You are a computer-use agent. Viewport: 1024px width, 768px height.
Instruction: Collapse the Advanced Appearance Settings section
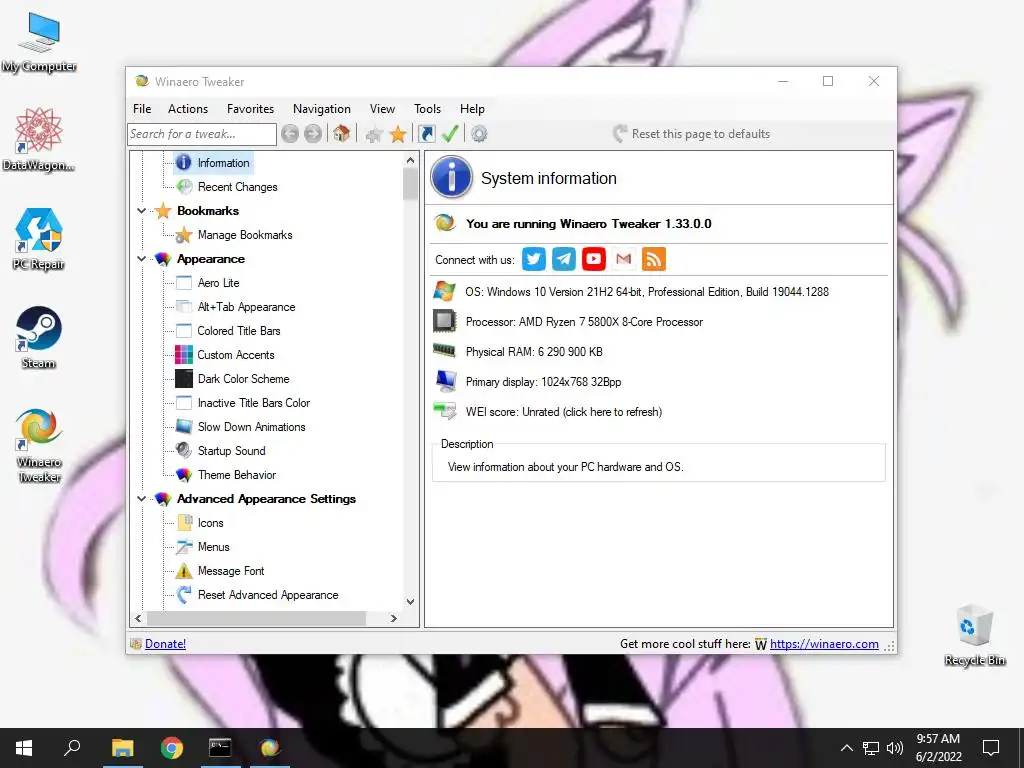[x=141, y=499]
